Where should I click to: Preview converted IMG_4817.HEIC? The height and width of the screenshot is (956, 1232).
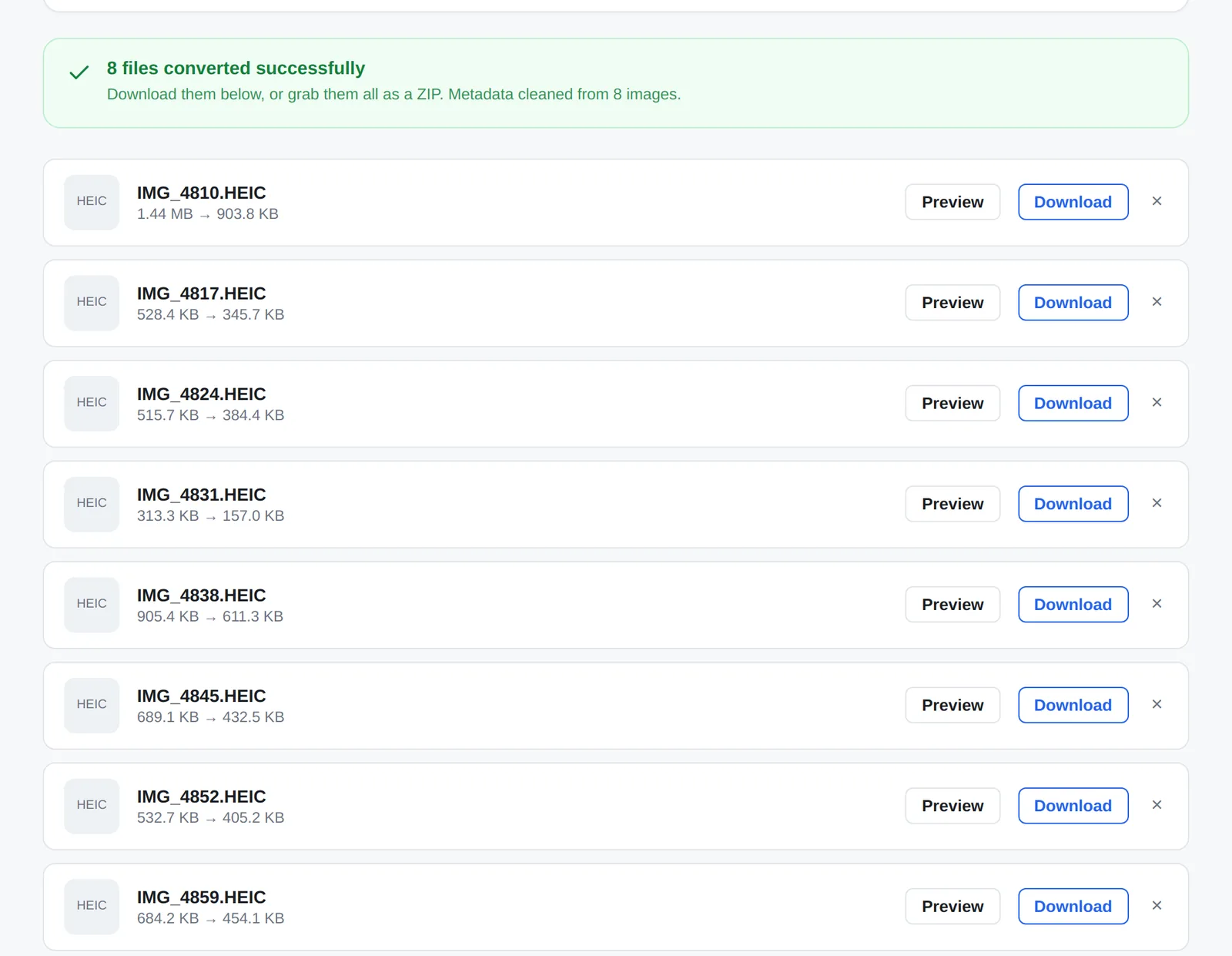[952, 303]
